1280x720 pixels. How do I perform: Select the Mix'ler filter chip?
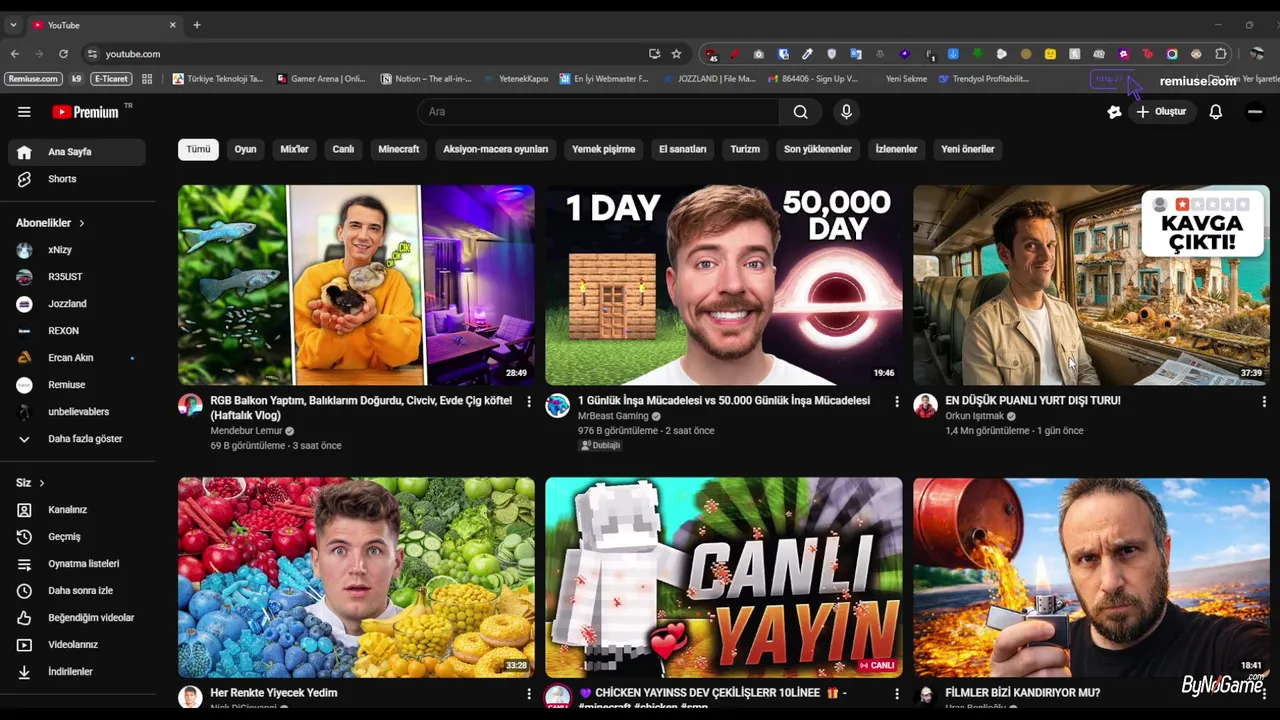click(x=294, y=149)
